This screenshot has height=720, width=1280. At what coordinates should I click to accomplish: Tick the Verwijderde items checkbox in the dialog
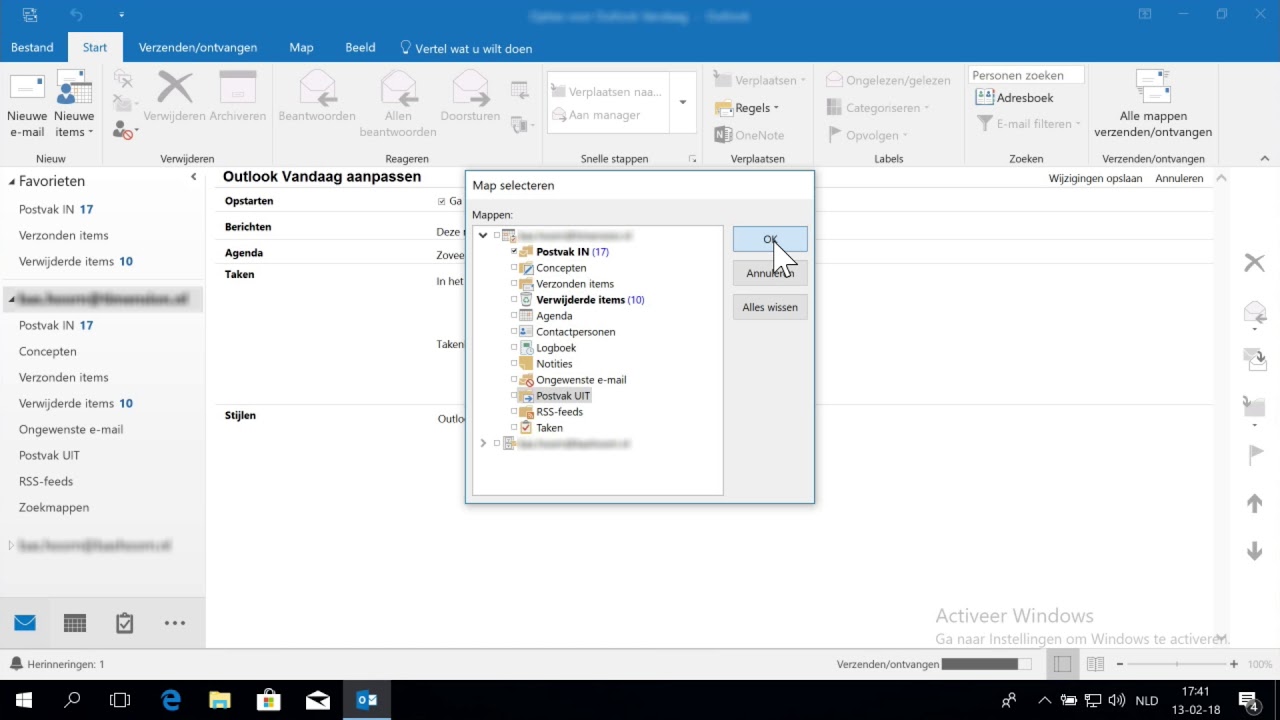coord(515,300)
